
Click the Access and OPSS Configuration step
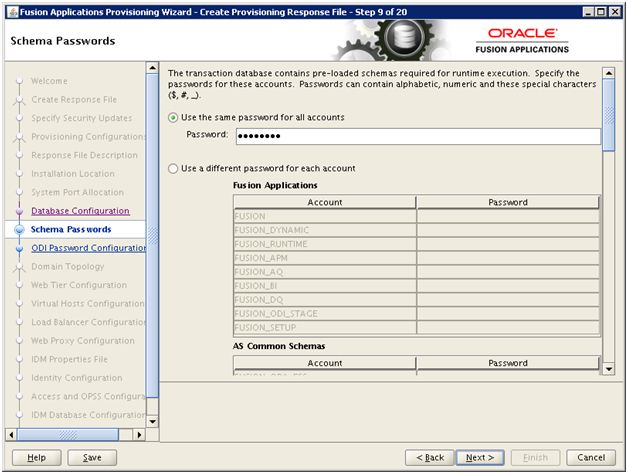89,396
